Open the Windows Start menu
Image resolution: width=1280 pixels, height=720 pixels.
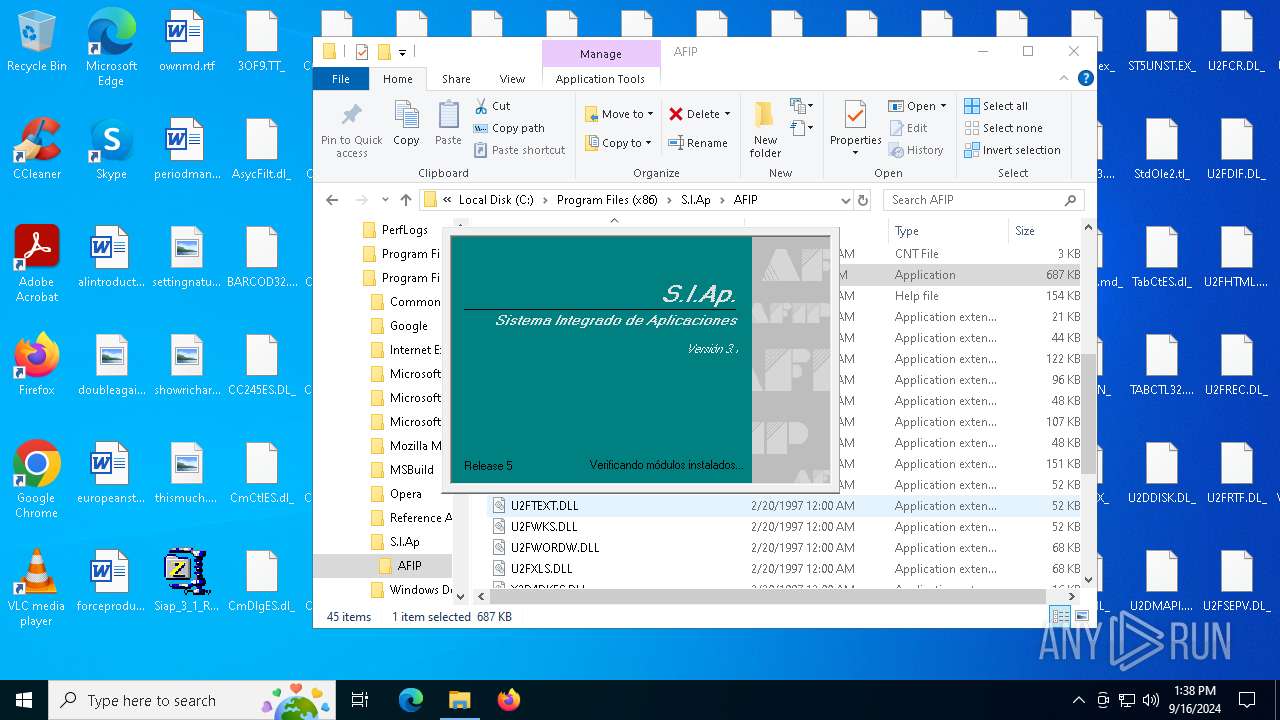tap(24, 700)
